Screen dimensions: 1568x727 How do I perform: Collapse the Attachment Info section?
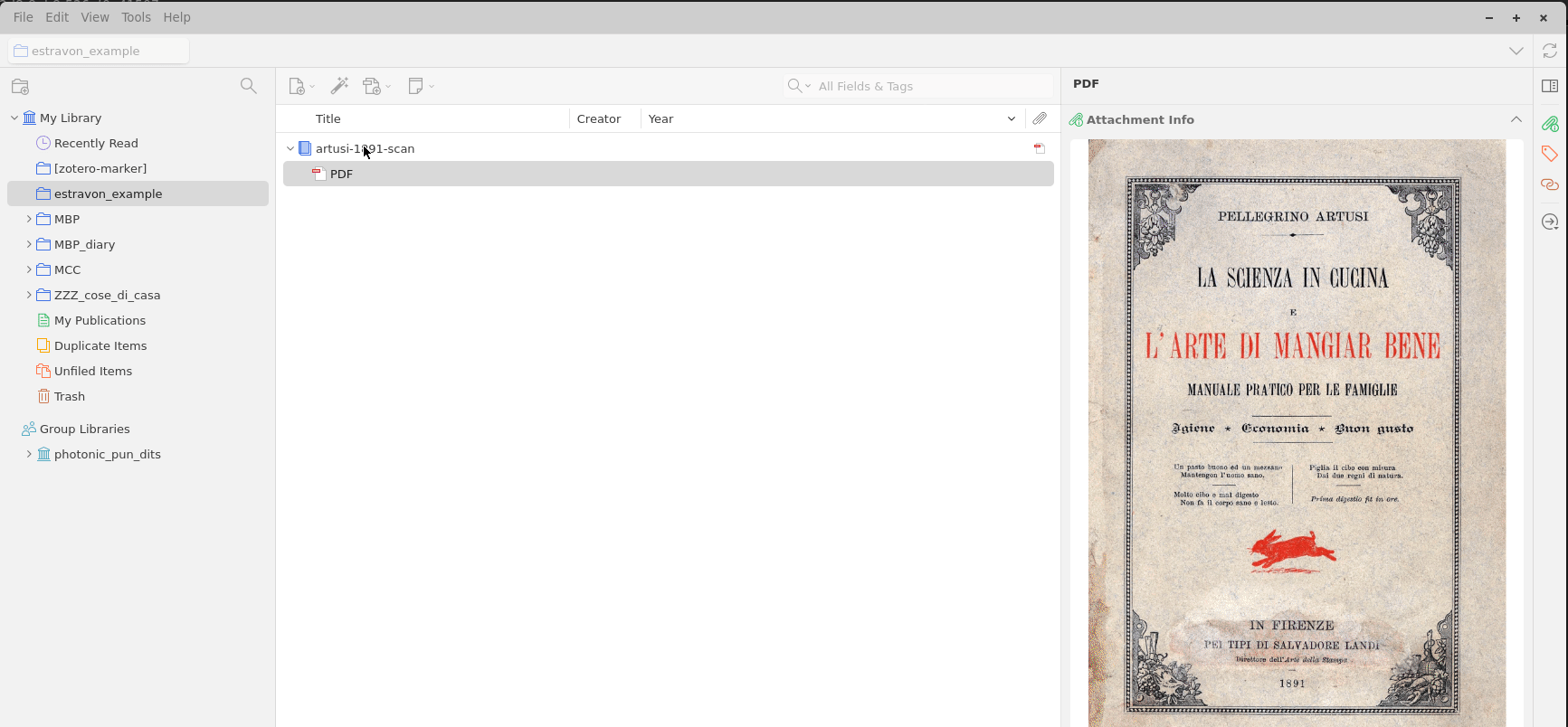[1516, 119]
